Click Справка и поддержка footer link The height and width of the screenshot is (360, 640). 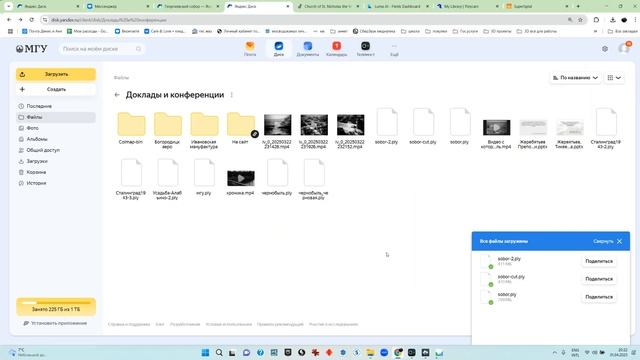(129, 324)
